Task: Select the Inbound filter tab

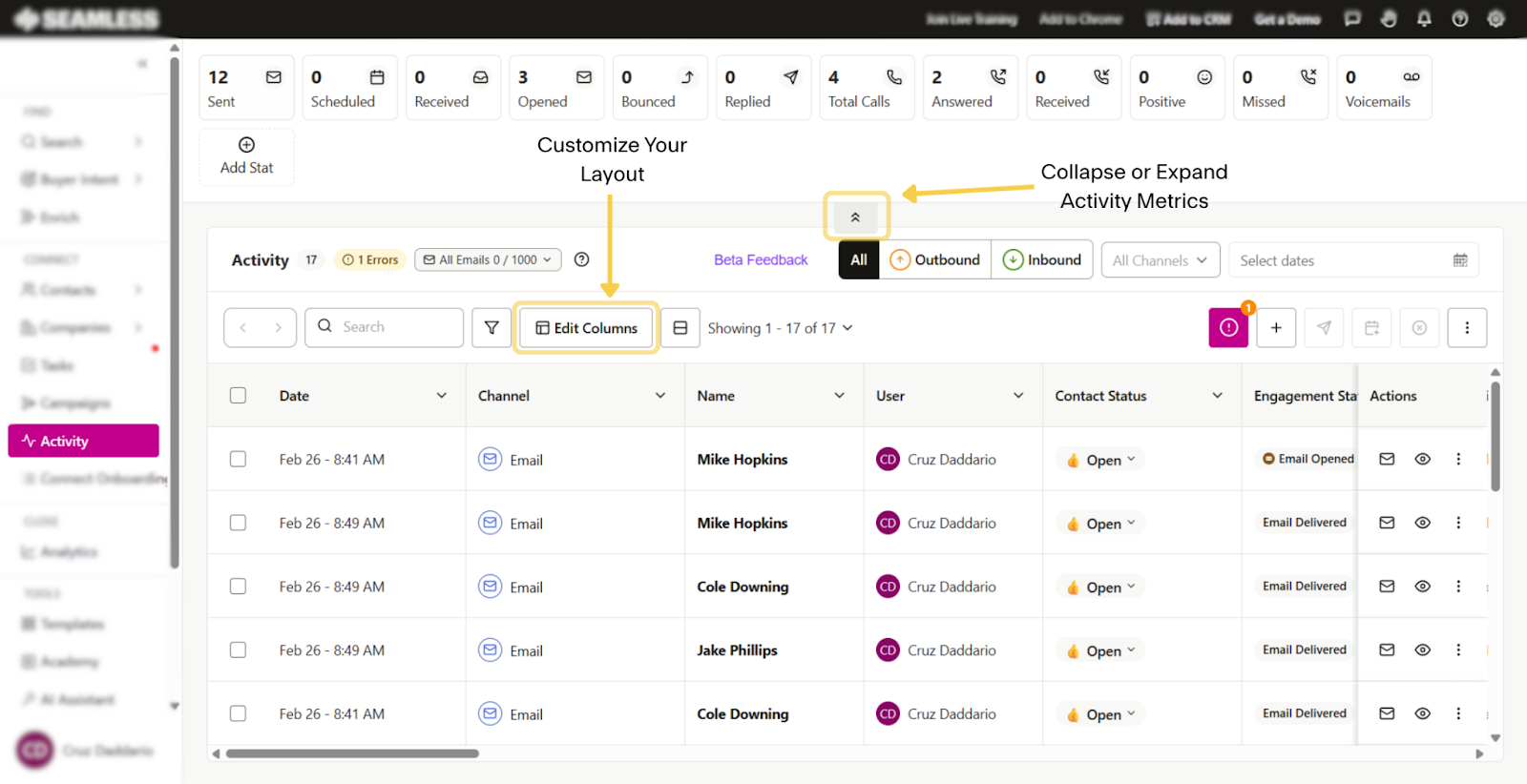Action: [x=1042, y=259]
